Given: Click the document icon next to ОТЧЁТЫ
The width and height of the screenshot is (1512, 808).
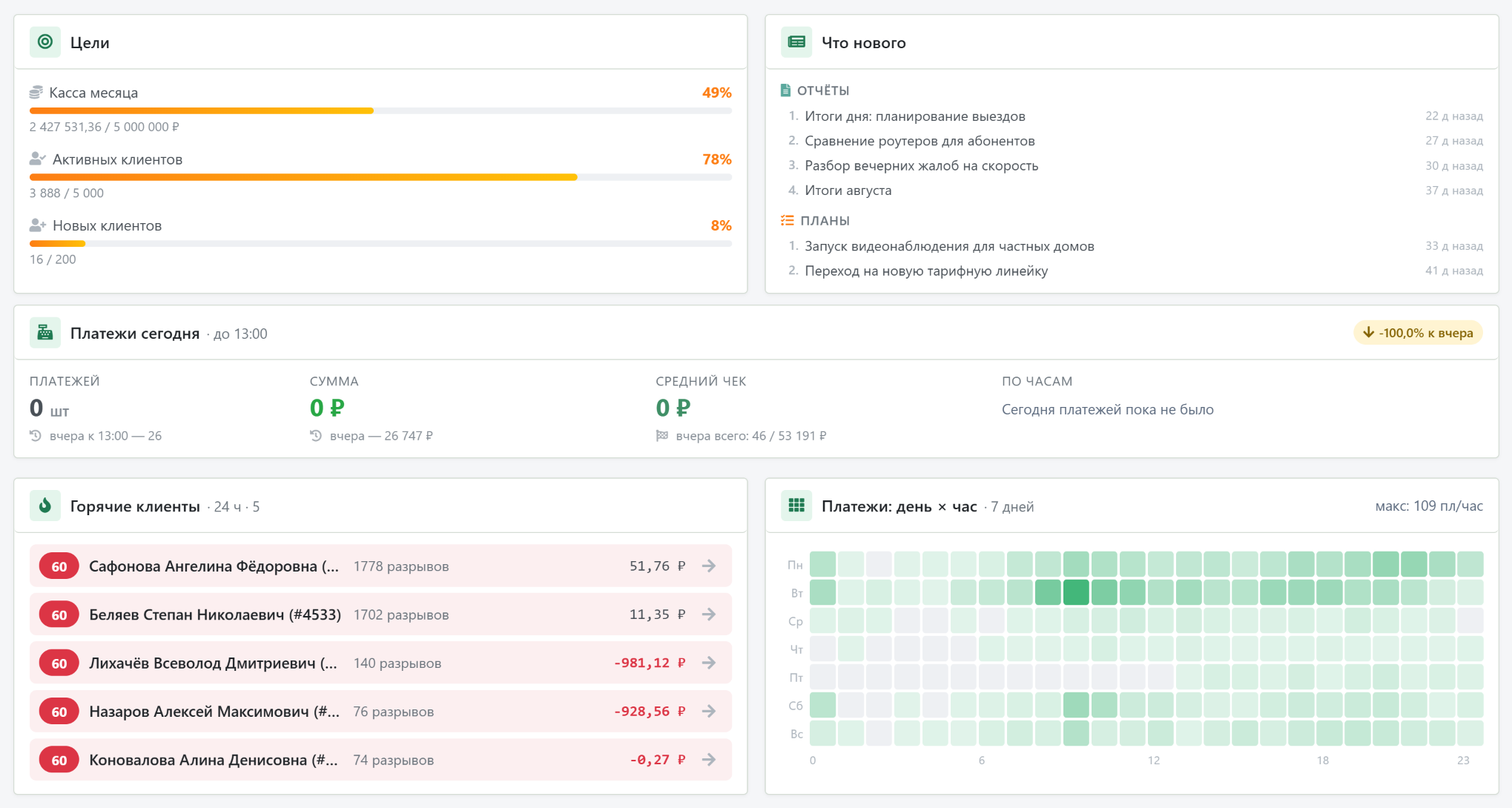Looking at the screenshot, I should [x=786, y=90].
